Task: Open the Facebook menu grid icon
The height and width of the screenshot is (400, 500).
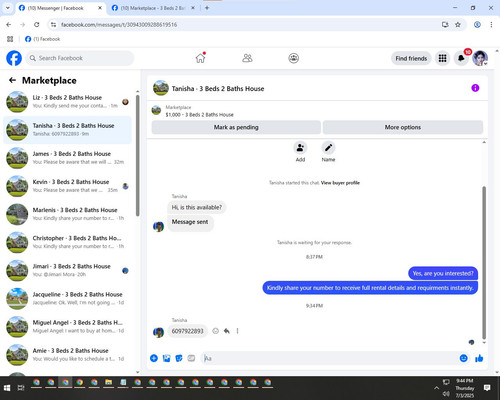Action: pos(442,58)
